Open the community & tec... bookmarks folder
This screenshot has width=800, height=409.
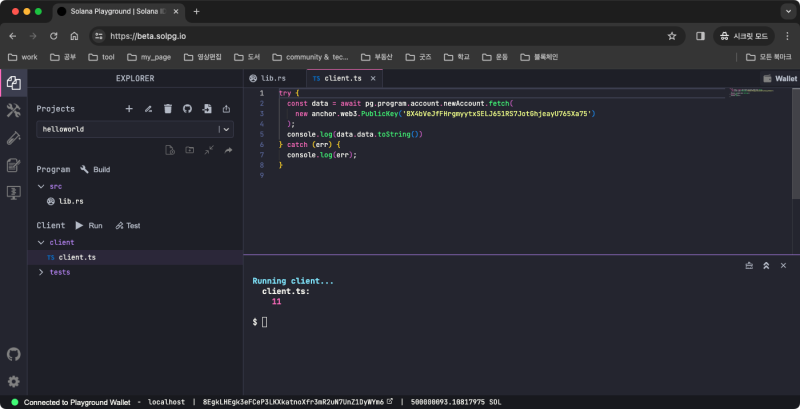311,57
